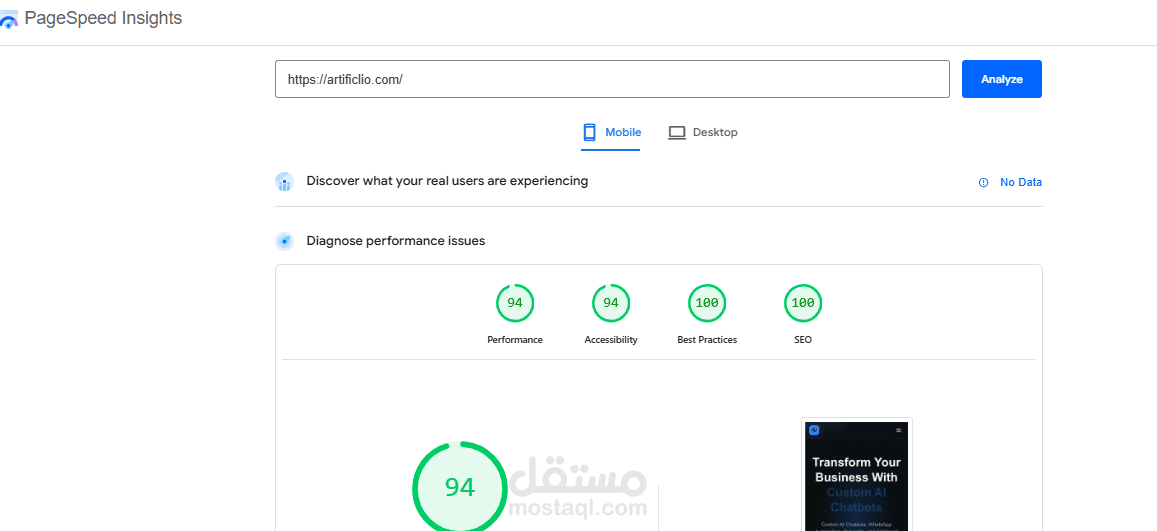Image resolution: width=1157 pixels, height=531 pixels.
Task: Open the mobile page screenshot thumbnail
Action: tap(857, 474)
